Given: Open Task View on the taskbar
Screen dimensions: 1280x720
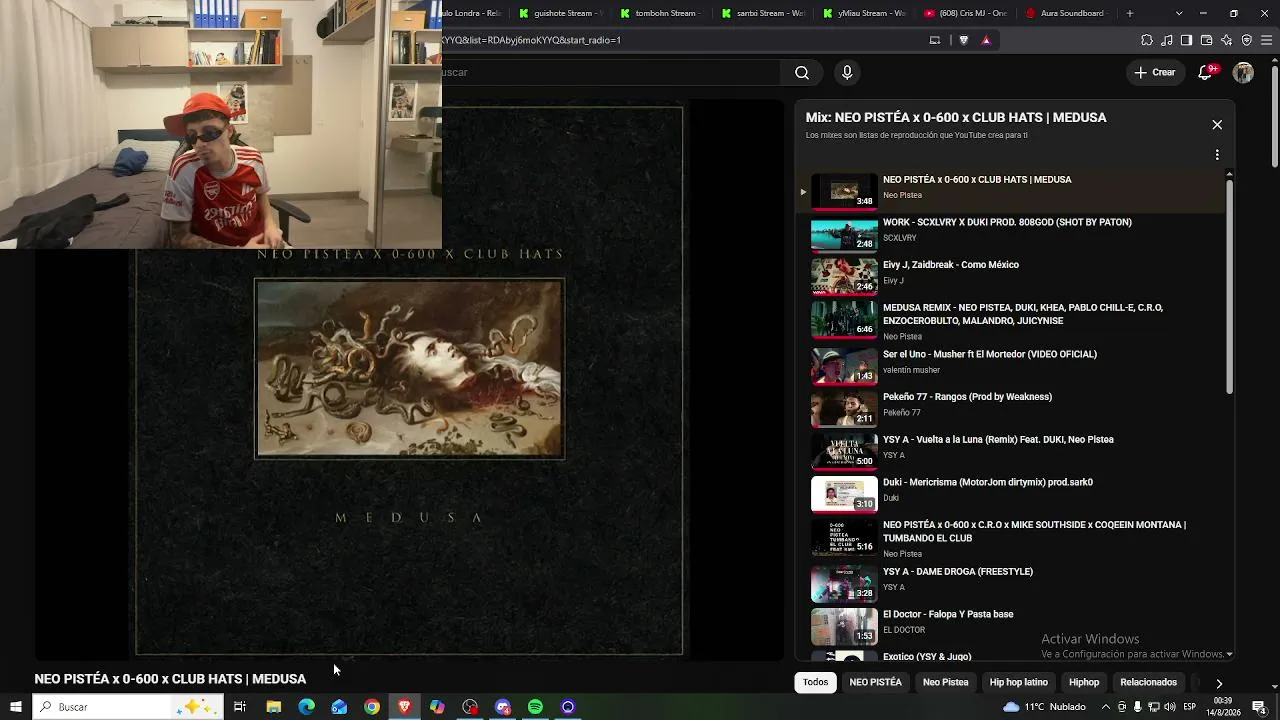Looking at the screenshot, I should pos(240,707).
